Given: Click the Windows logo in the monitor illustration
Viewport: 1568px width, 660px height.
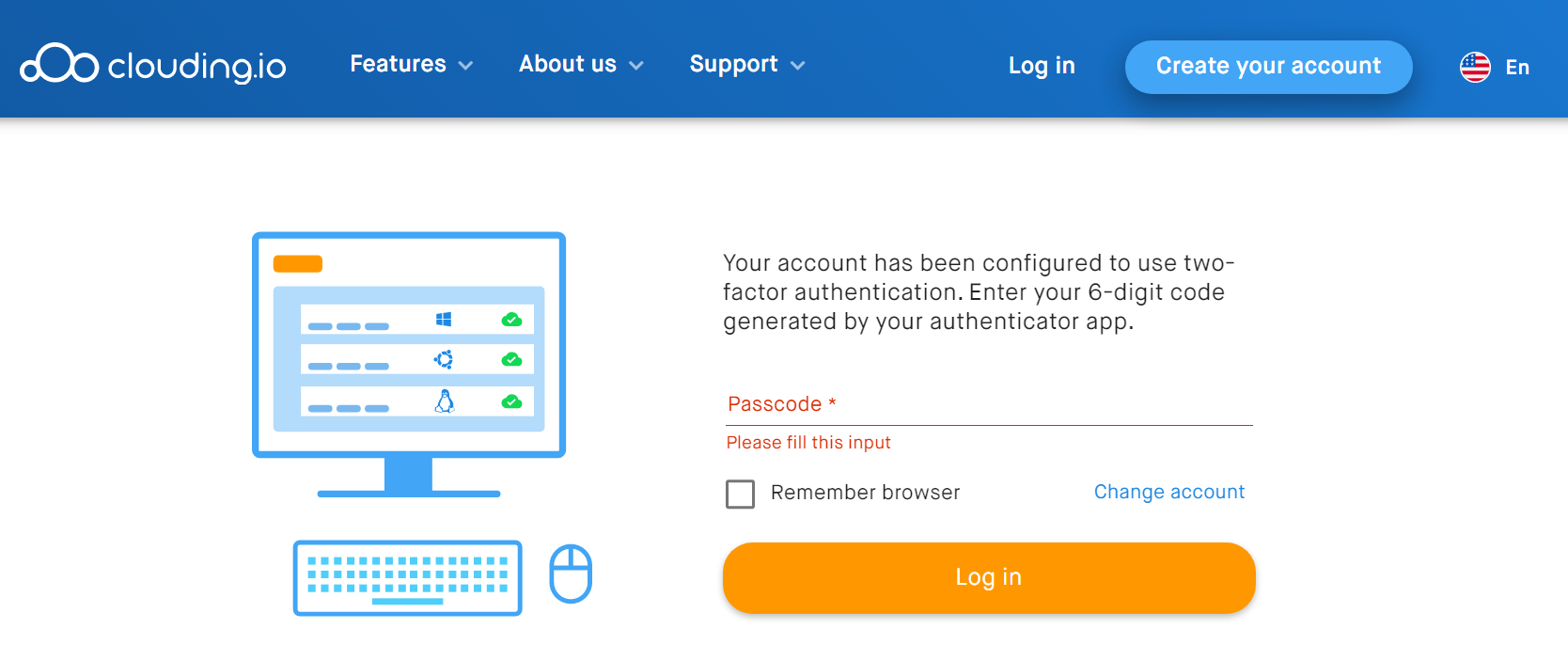Looking at the screenshot, I should 444,320.
